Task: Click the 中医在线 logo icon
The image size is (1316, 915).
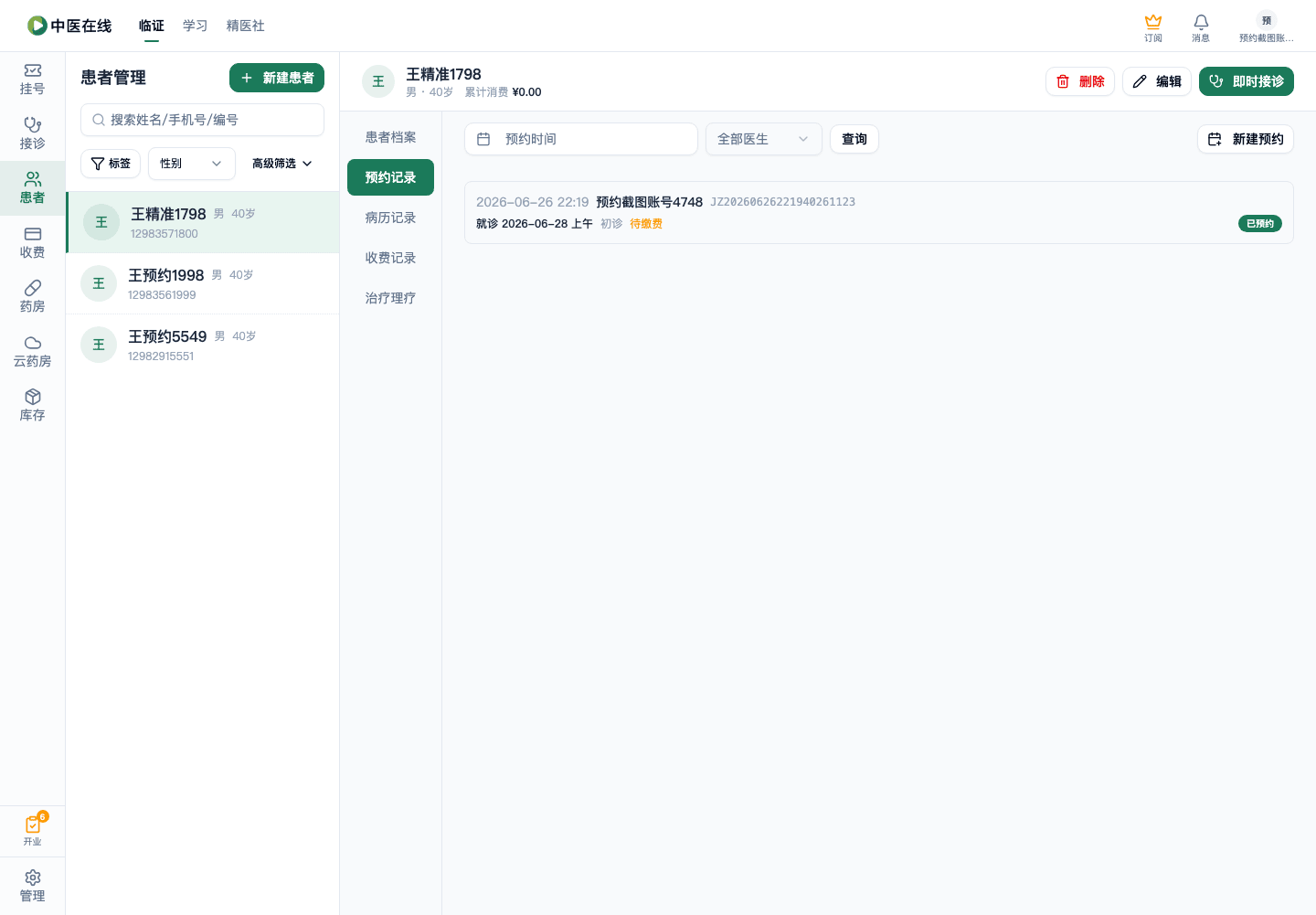Action: 37,26
